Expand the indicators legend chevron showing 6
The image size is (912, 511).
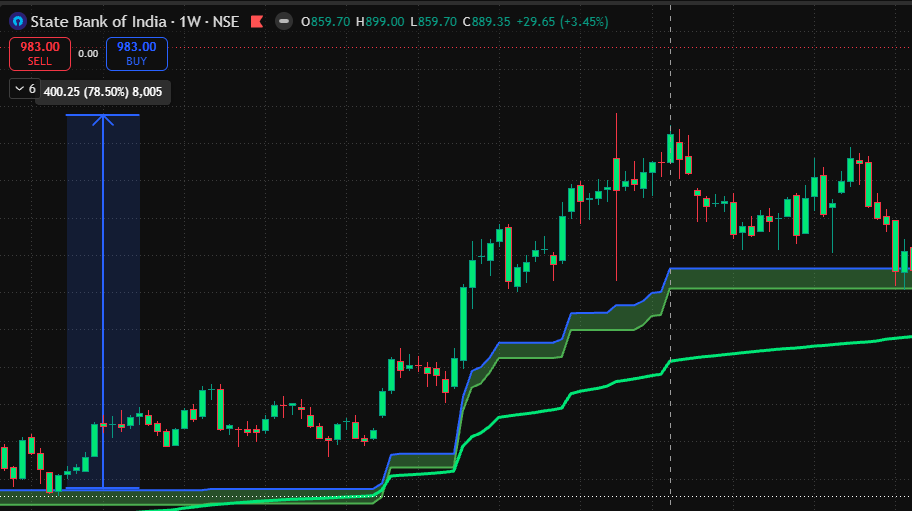(25, 89)
